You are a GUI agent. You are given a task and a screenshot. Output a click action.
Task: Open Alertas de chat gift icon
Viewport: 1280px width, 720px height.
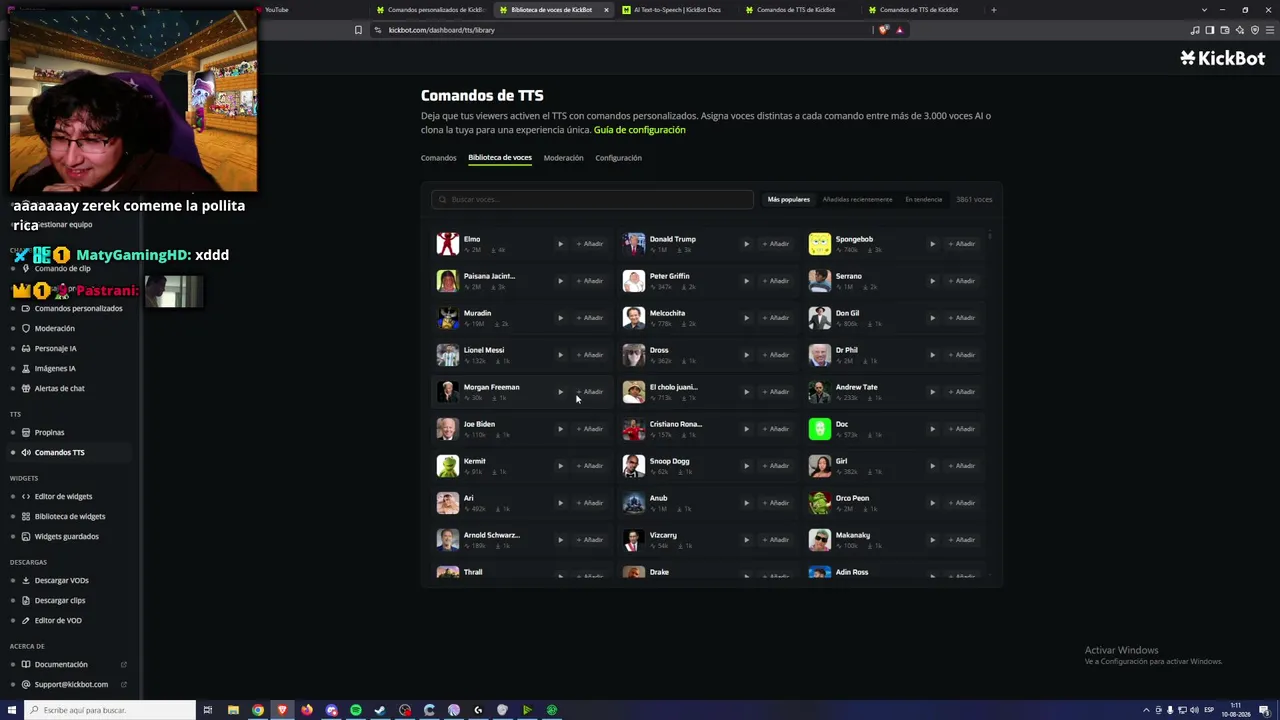(27, 388)
